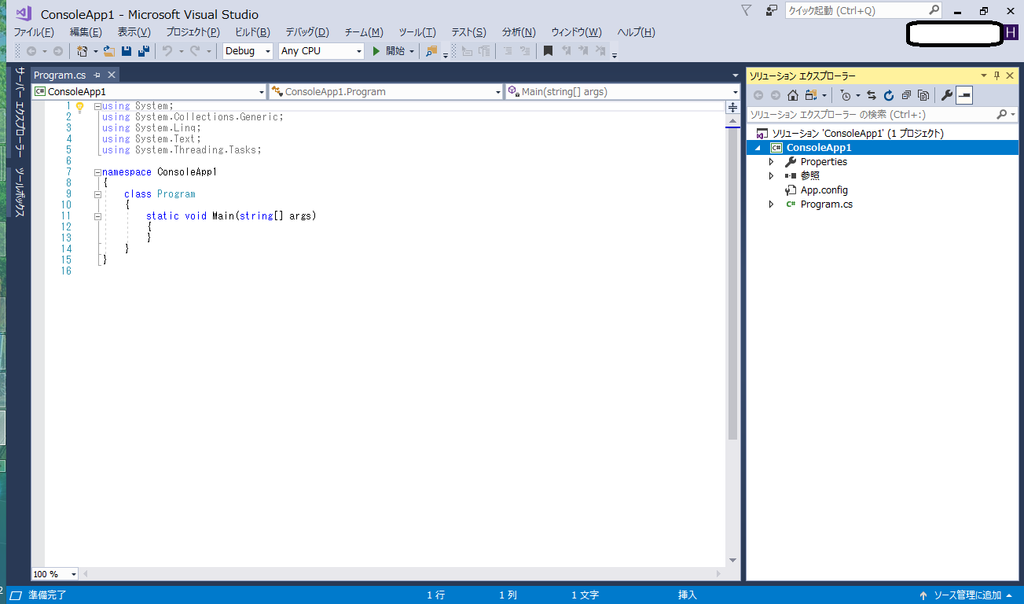Click the Navigate Backward toolbar icon
The width and height of the screenshot is (1024, 604).
[x=31, y=51]
